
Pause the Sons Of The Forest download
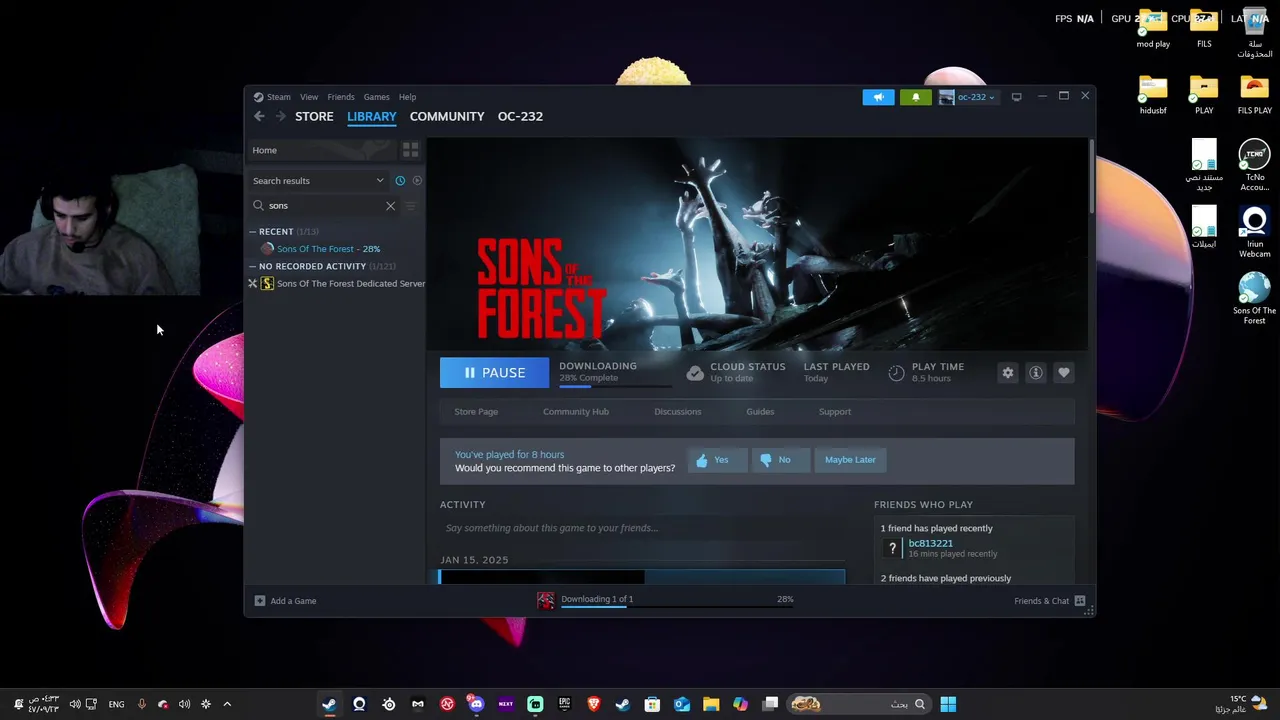[494, 373]
